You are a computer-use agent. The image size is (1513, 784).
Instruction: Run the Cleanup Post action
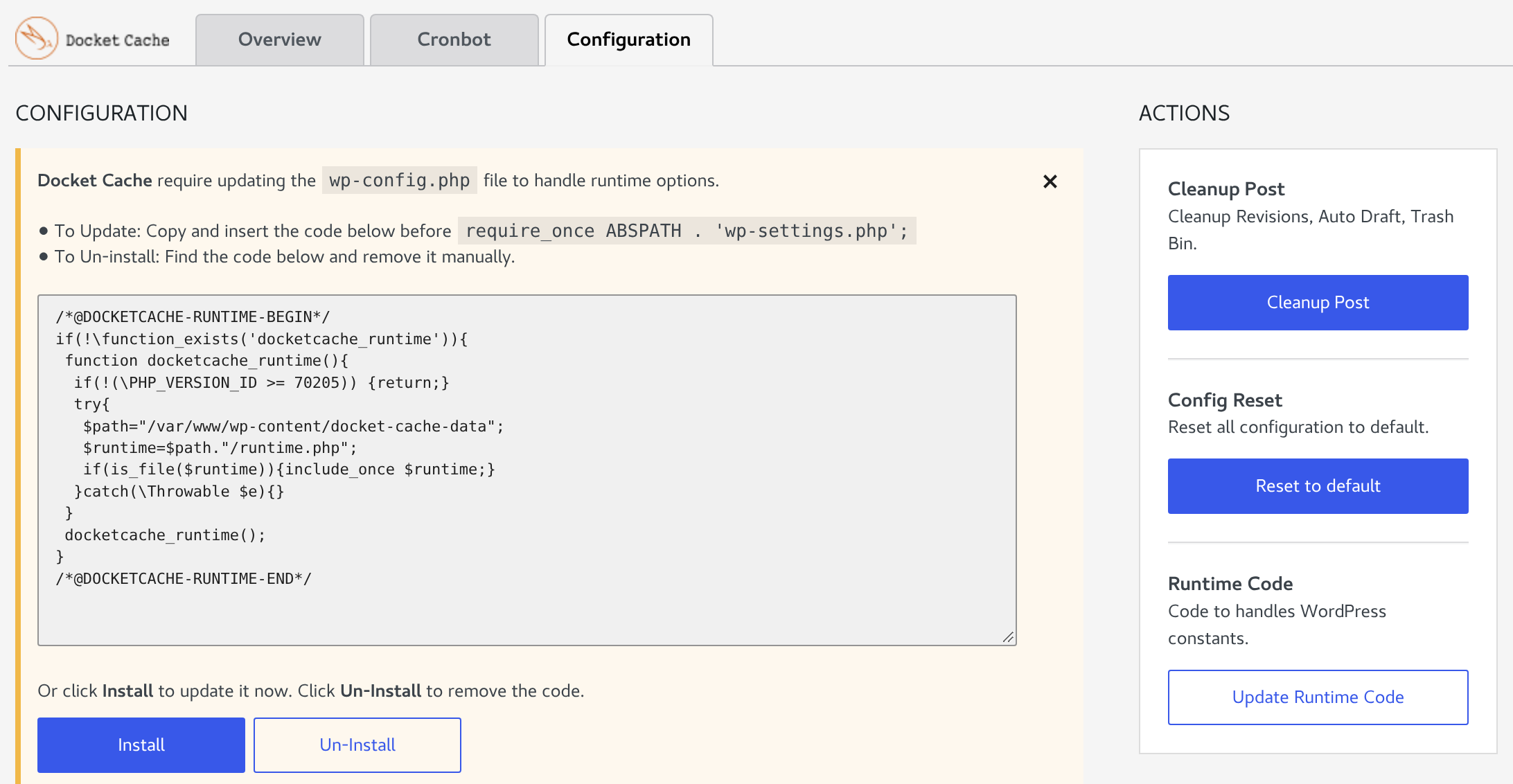click(x=1318, y=303)
